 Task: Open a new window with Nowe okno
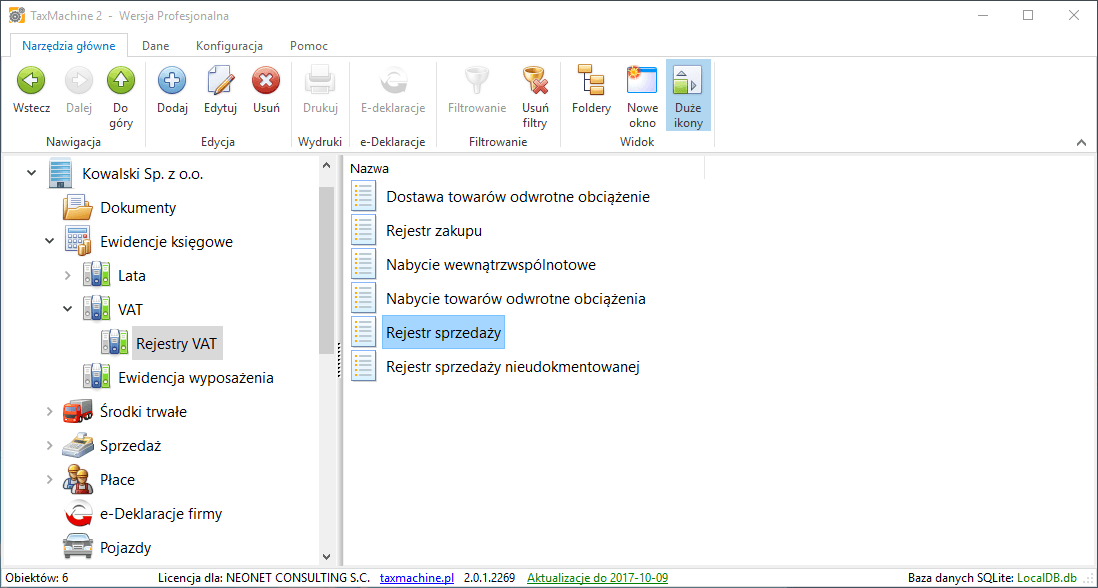coord(642,81)
